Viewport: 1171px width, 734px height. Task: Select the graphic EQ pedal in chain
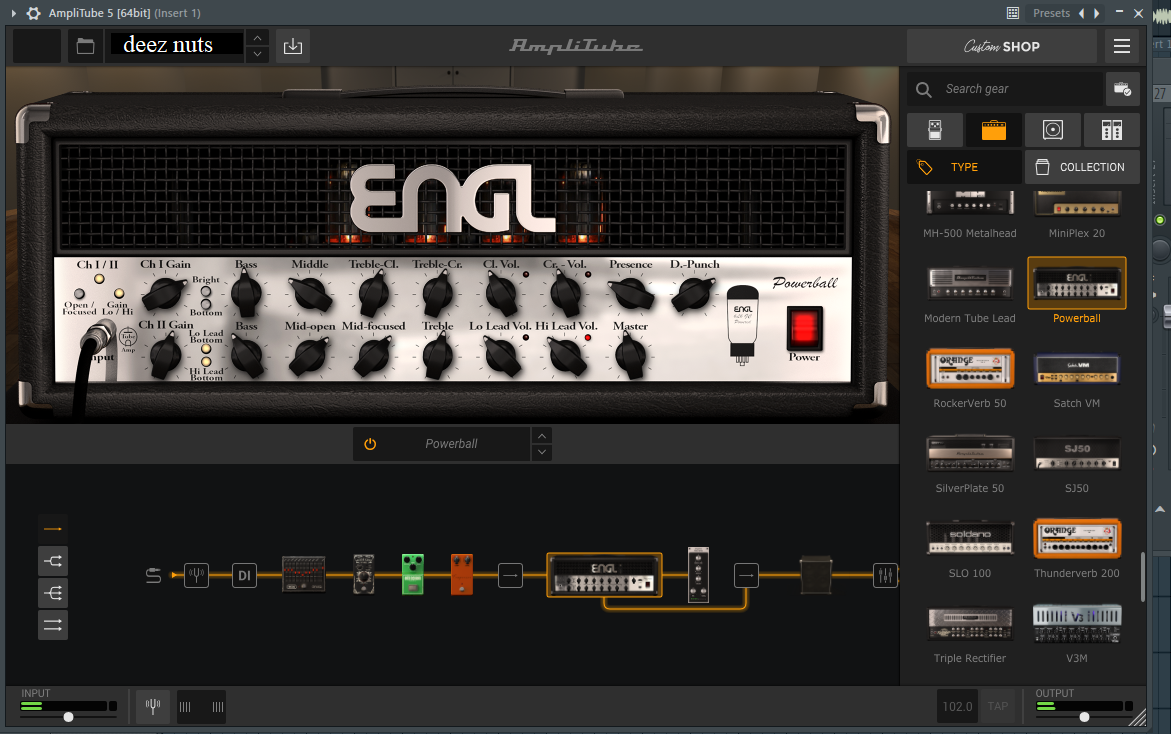(x=303, y=574)
